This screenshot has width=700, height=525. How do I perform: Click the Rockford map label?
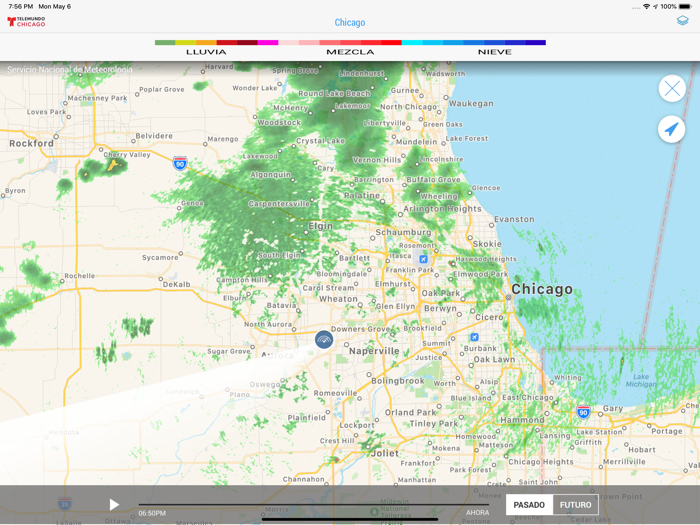pyautogui.click(x=31, y=143)
